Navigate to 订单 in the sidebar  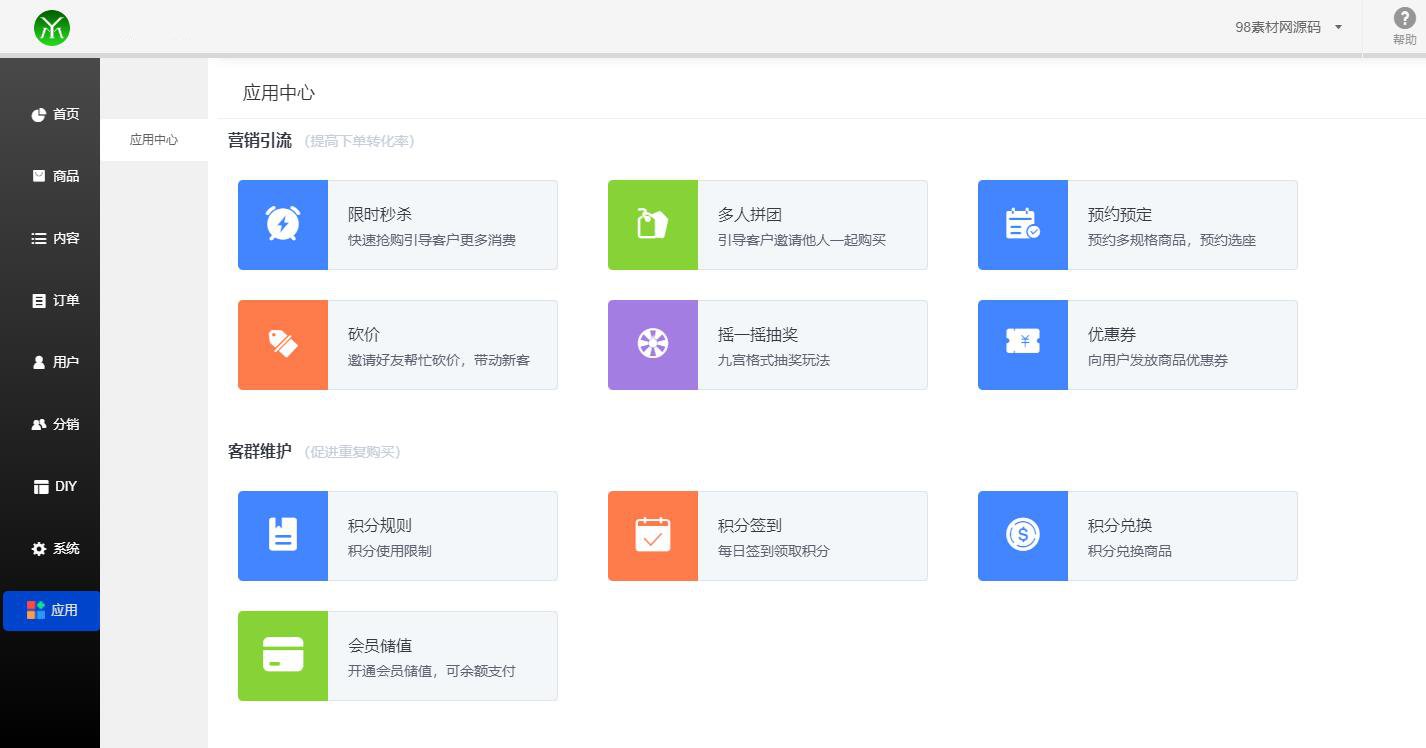50,300
